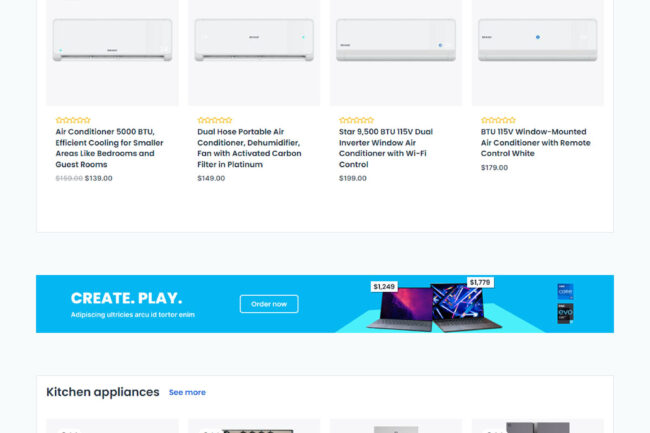
Task: Open the BTU 115V Window-Mounted air conditioner image
Action: (x=538, y=53)
